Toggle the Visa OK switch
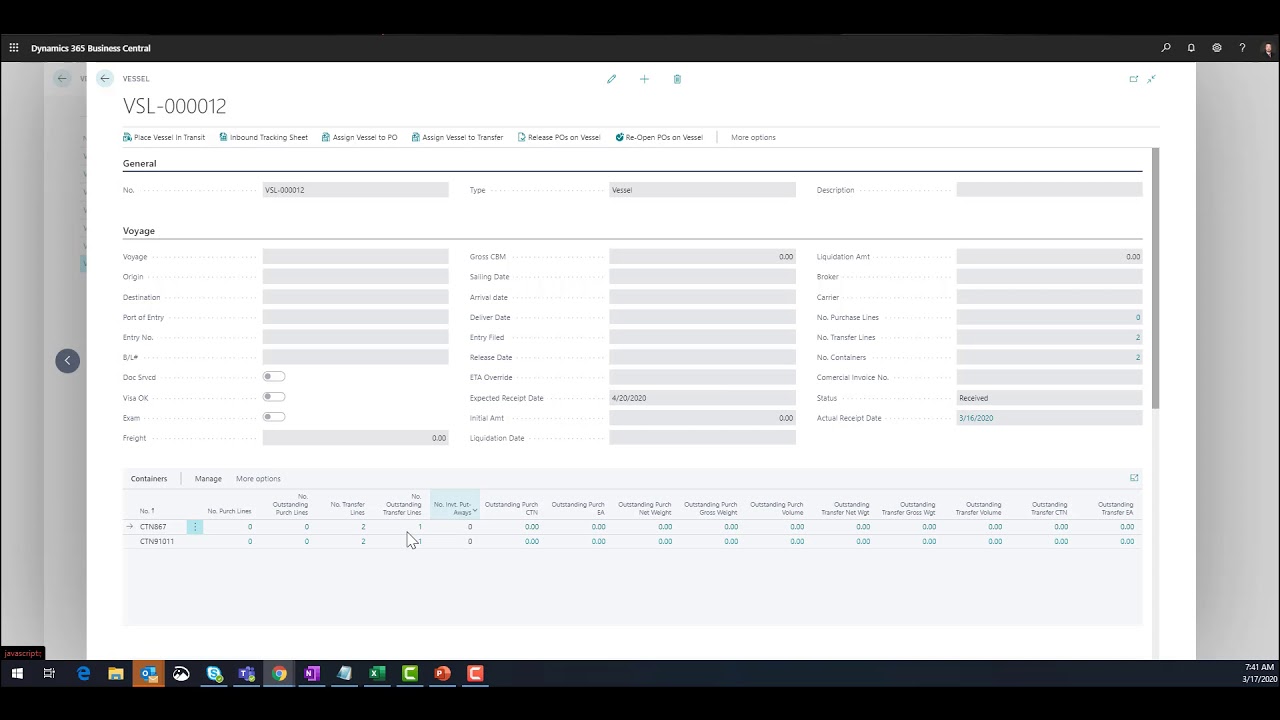Viewport: 1280px width, 720px height. 274,397
